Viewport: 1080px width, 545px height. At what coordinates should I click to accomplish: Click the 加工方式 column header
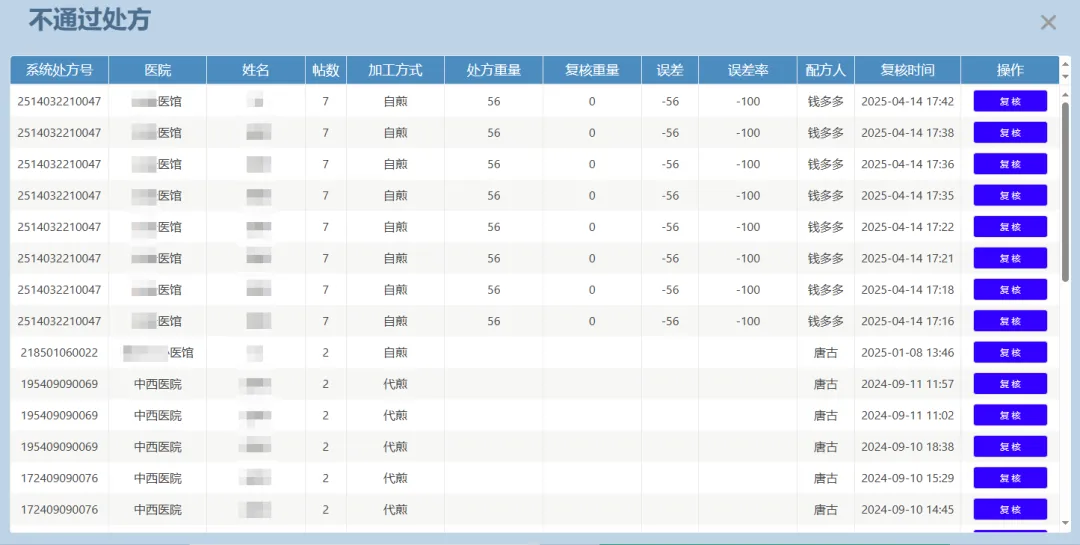pos(395,70)
